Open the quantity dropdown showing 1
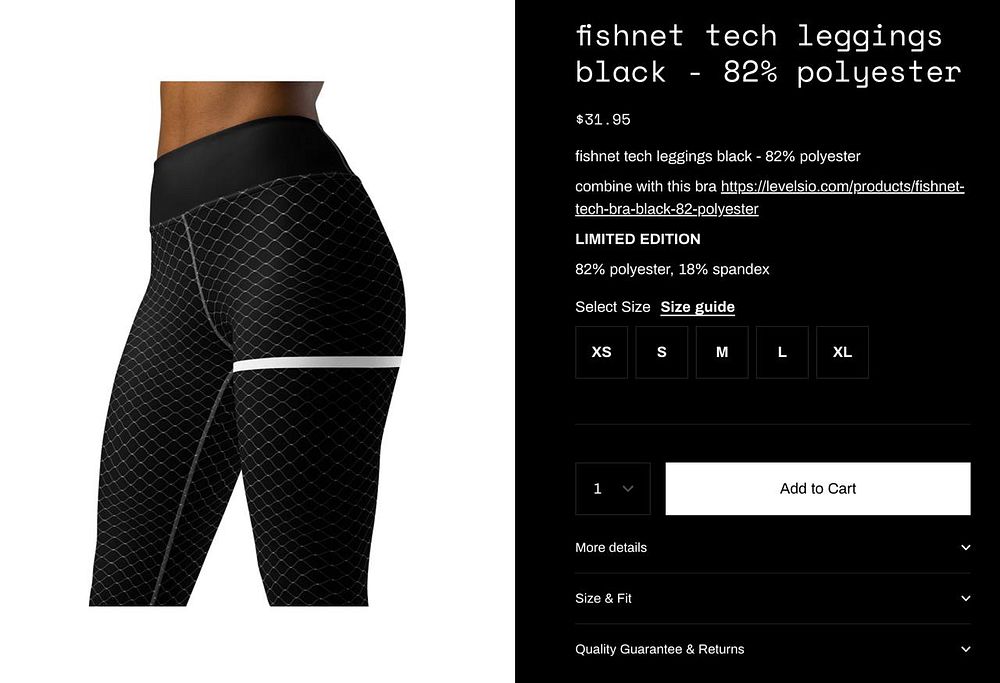The width and height of the screenshot is (1000, 683). pyautogui.click(x=613, y=488)
